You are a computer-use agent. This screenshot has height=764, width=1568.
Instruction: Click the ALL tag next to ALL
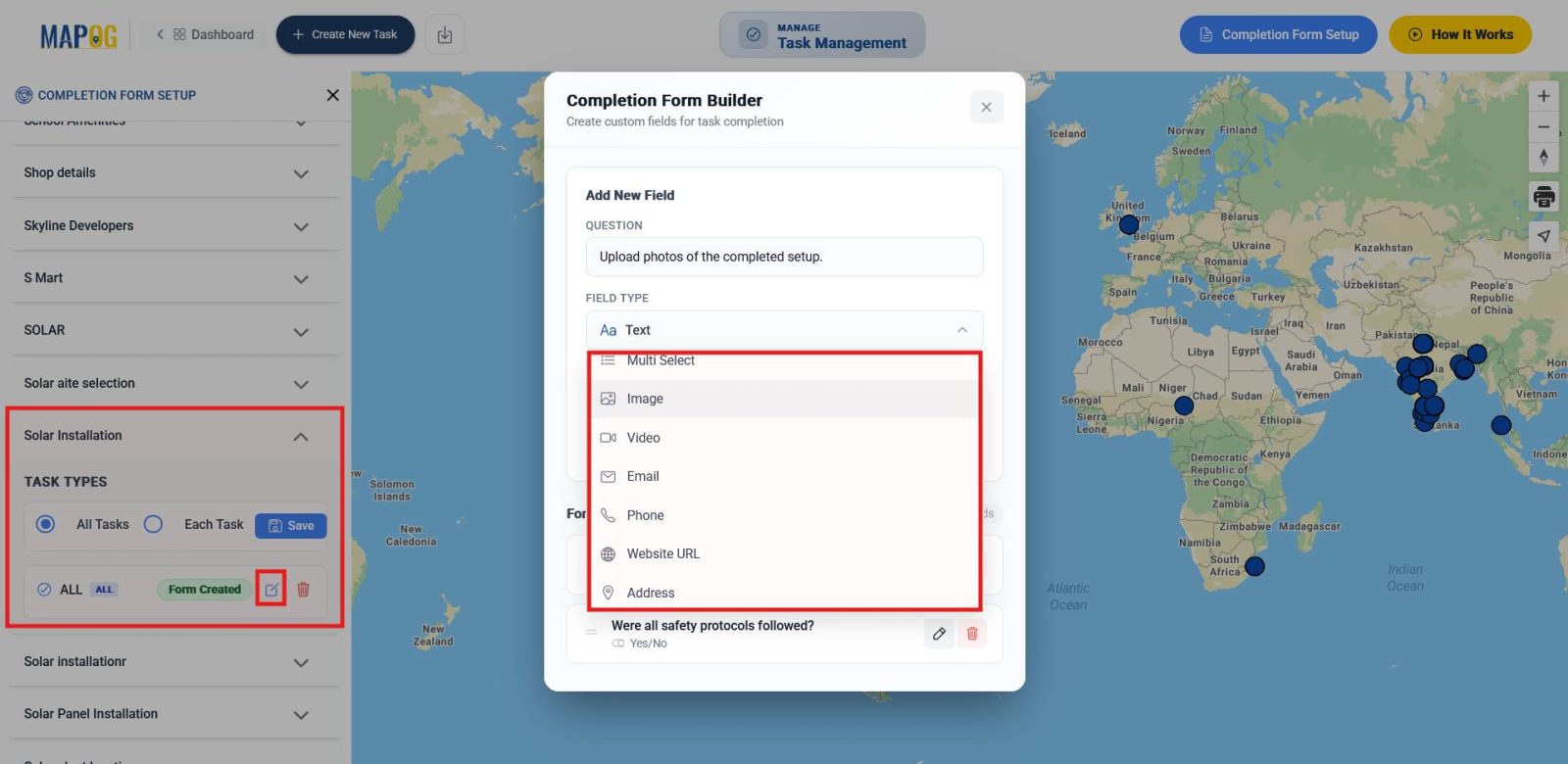[x=104, y=590]
